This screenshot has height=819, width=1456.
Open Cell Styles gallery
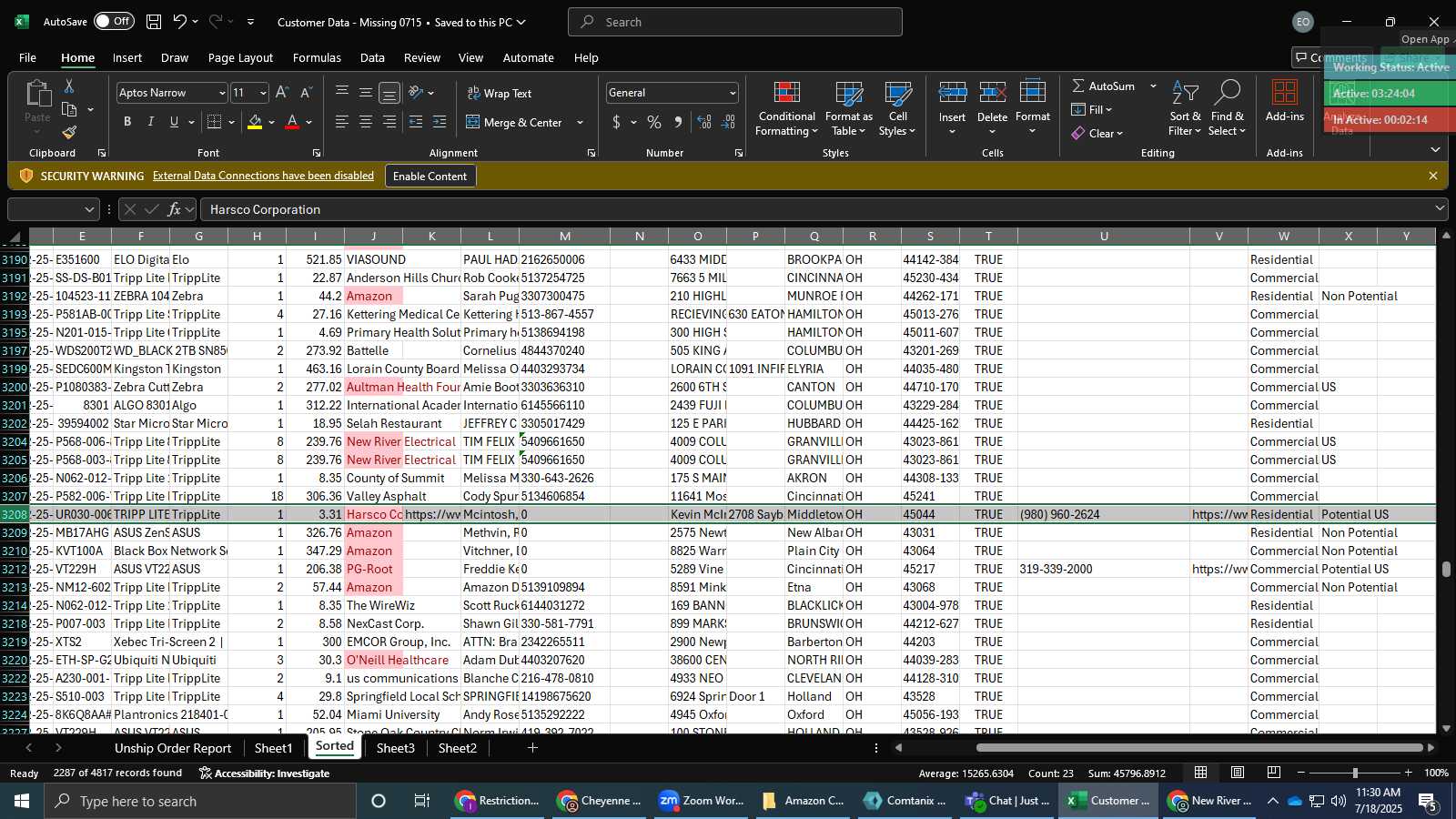(x=897, y=109)
